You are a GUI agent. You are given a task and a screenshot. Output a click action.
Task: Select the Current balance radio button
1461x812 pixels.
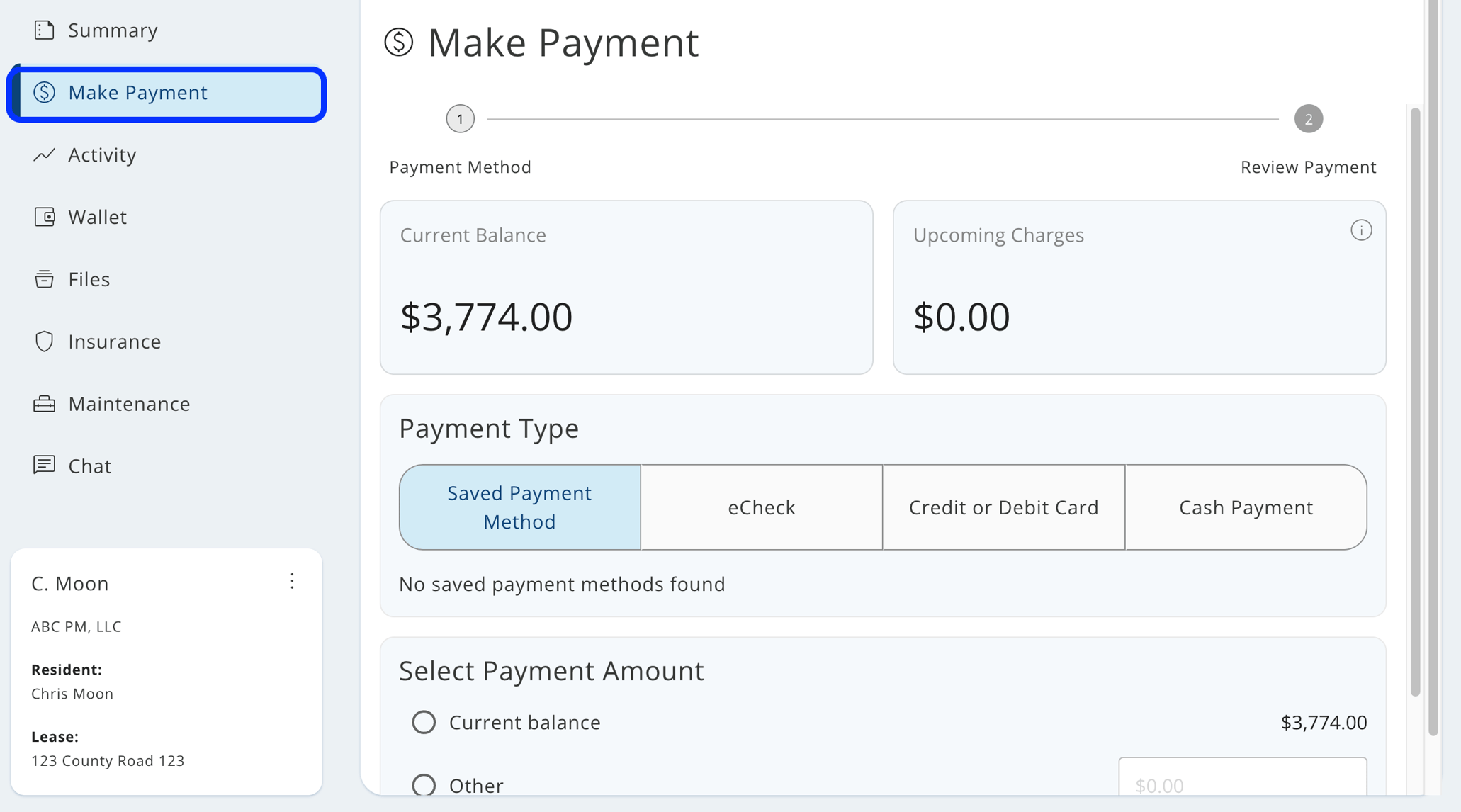pos(423,721)
